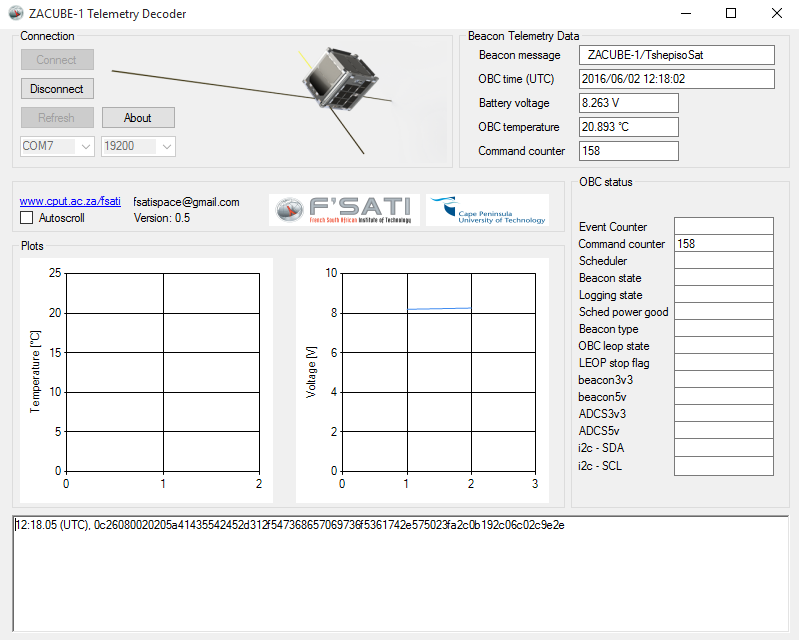Select the OBC temperature value field
The image size is (799, 640).
pos(629,127)
